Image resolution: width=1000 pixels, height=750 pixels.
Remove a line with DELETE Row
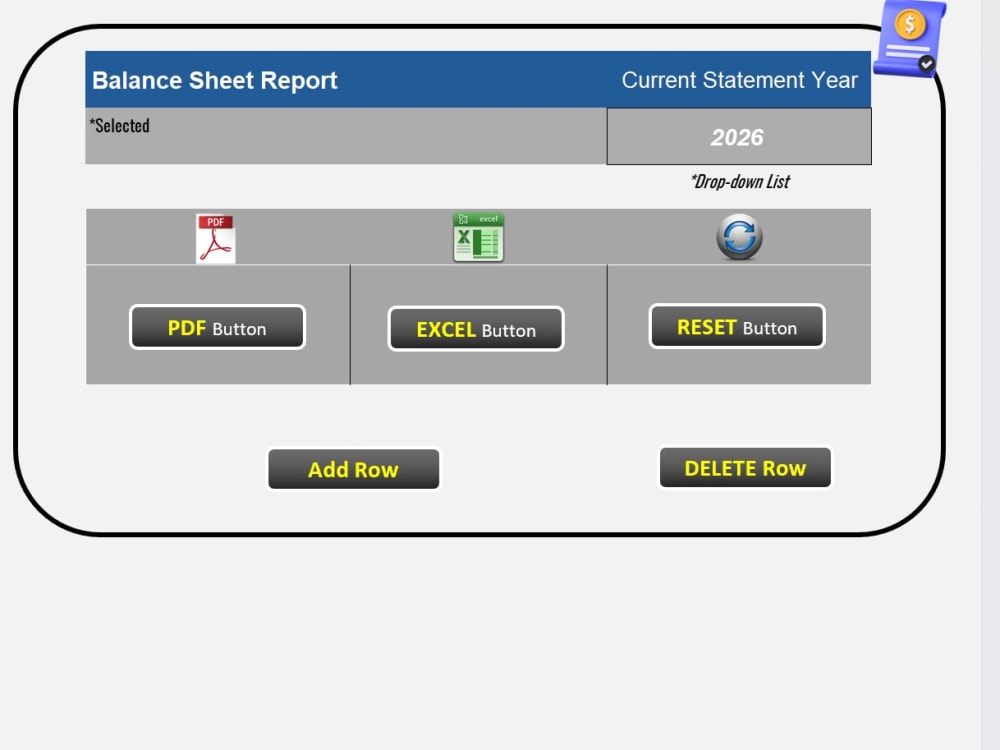click(745, 467)
